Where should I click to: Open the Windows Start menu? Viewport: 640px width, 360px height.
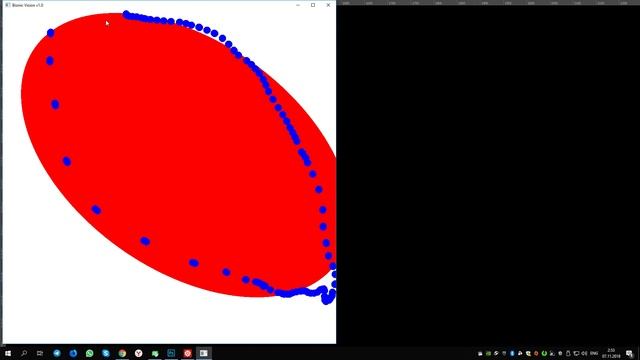[8, 353]
